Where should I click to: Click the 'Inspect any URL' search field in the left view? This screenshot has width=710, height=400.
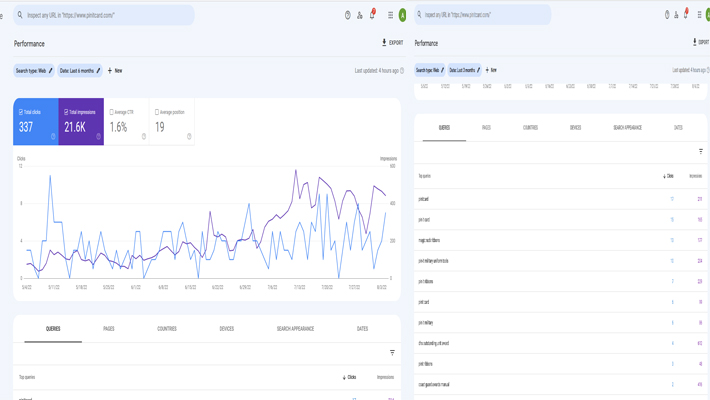(104, 15)
